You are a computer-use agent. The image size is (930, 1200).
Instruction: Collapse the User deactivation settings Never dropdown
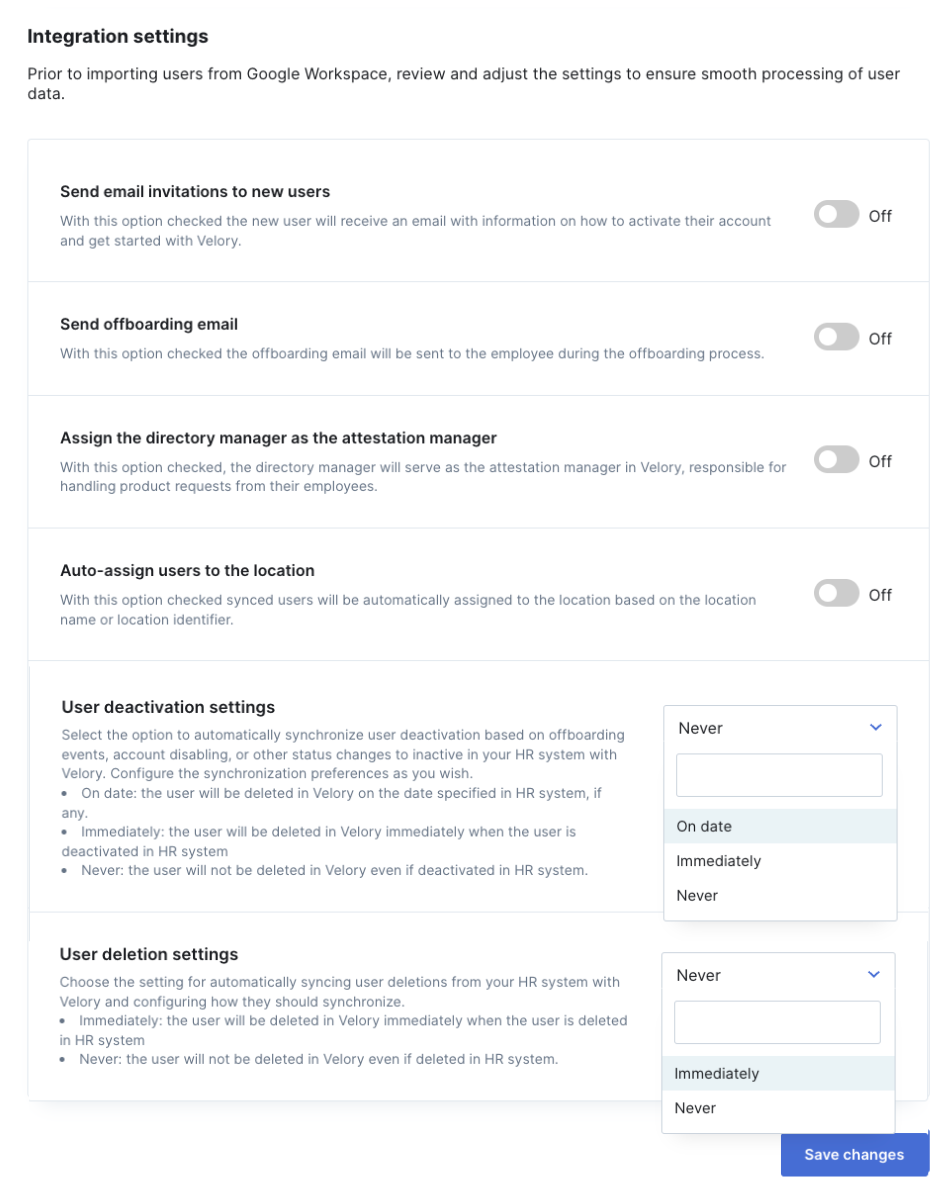point(780,728)
